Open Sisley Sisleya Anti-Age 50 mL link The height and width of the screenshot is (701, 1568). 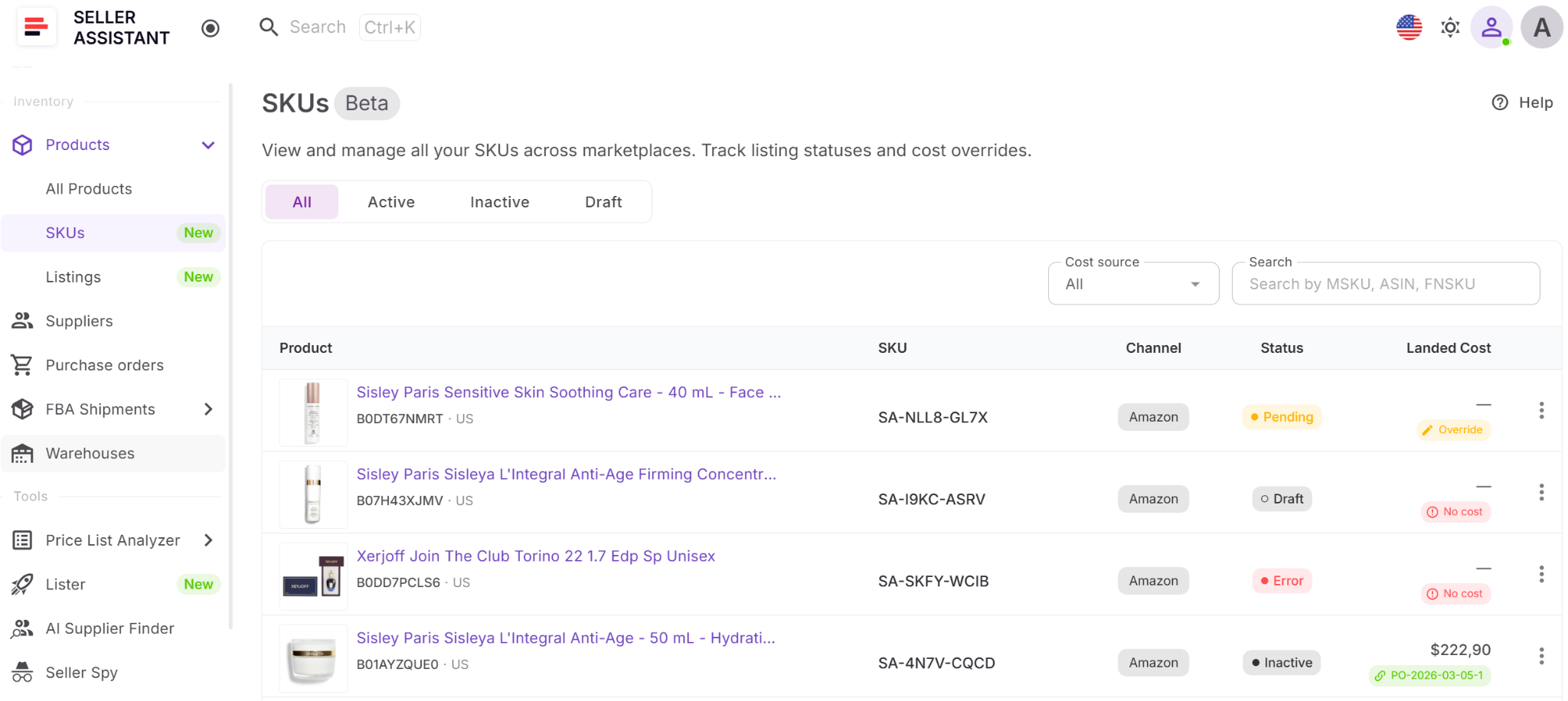click(x=566, y=638)
